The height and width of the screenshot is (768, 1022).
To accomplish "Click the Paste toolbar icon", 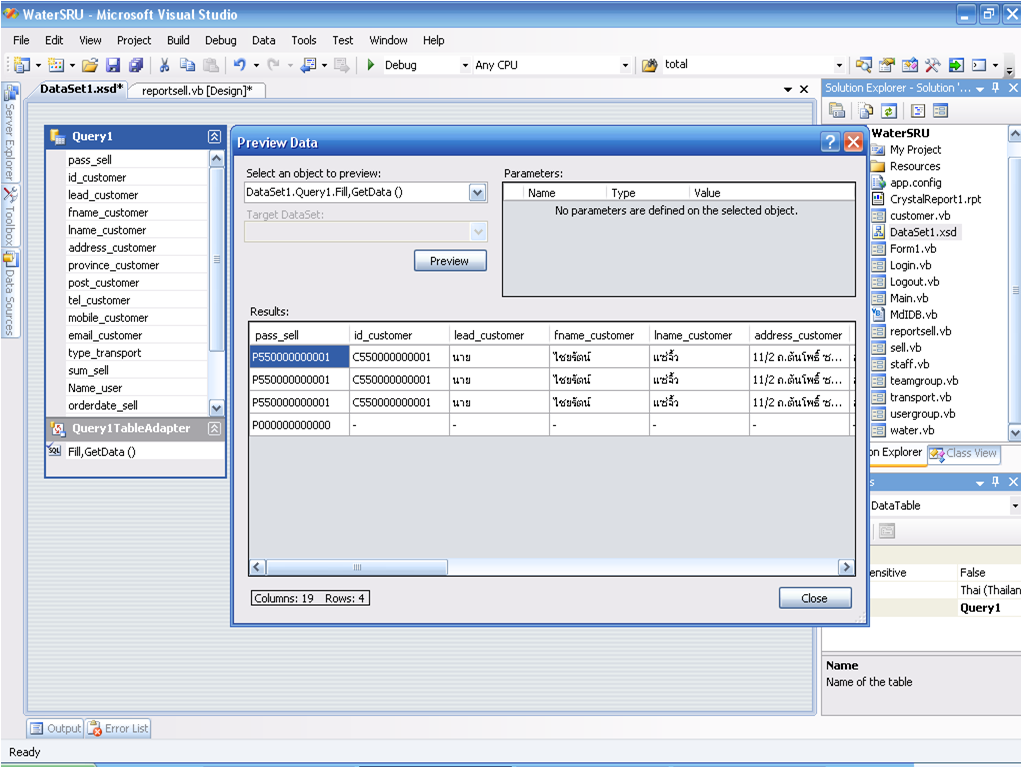I will pos(211,65).
